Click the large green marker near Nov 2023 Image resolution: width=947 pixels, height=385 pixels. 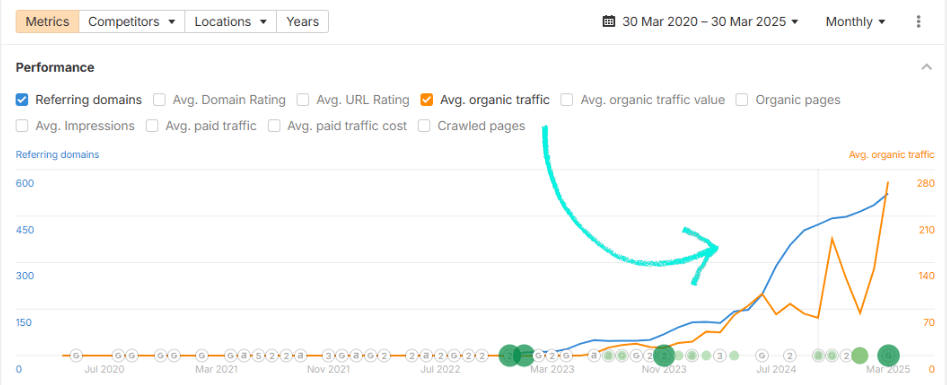coord(664,355)
